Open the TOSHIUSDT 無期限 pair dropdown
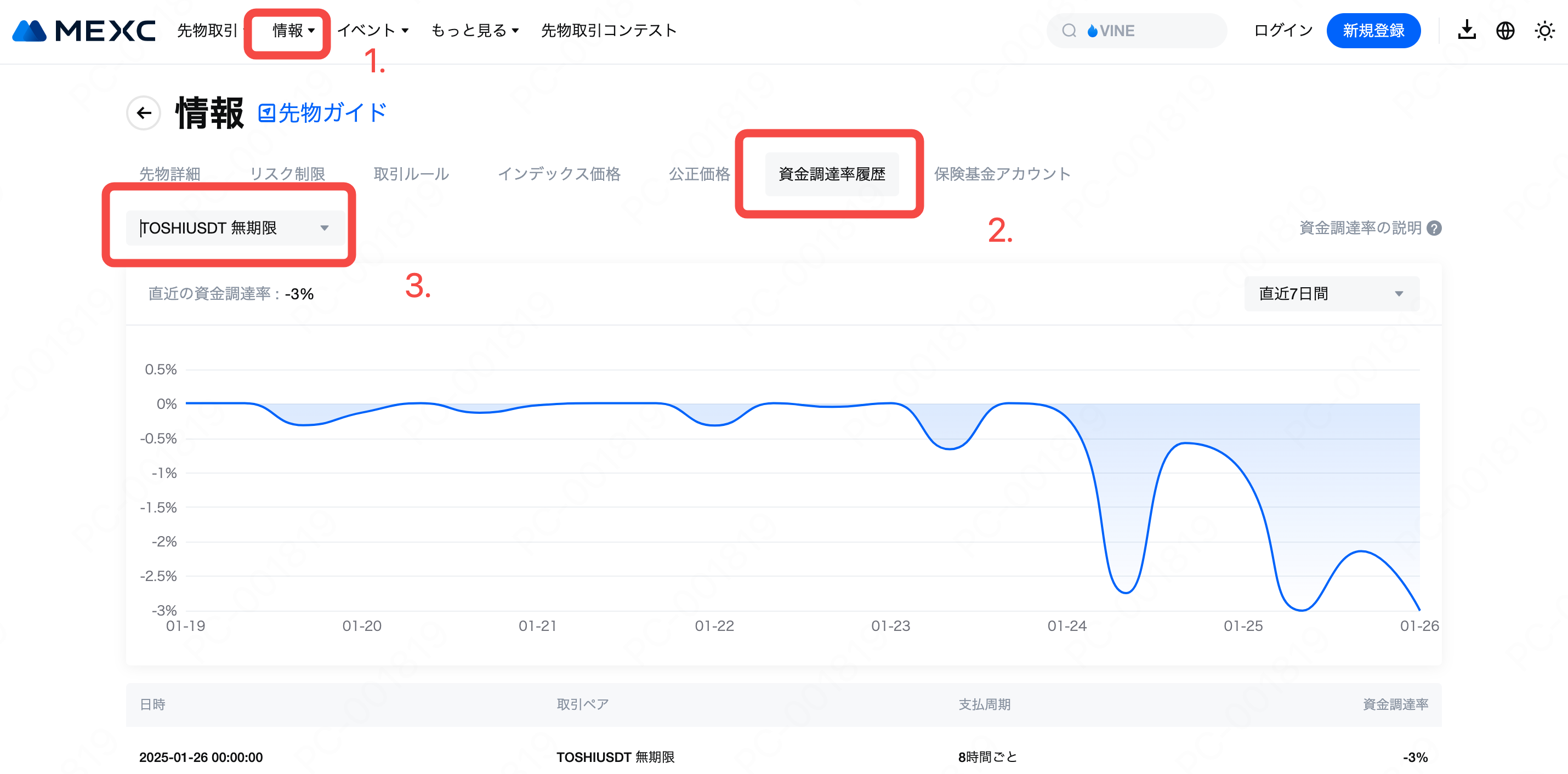 234,228
